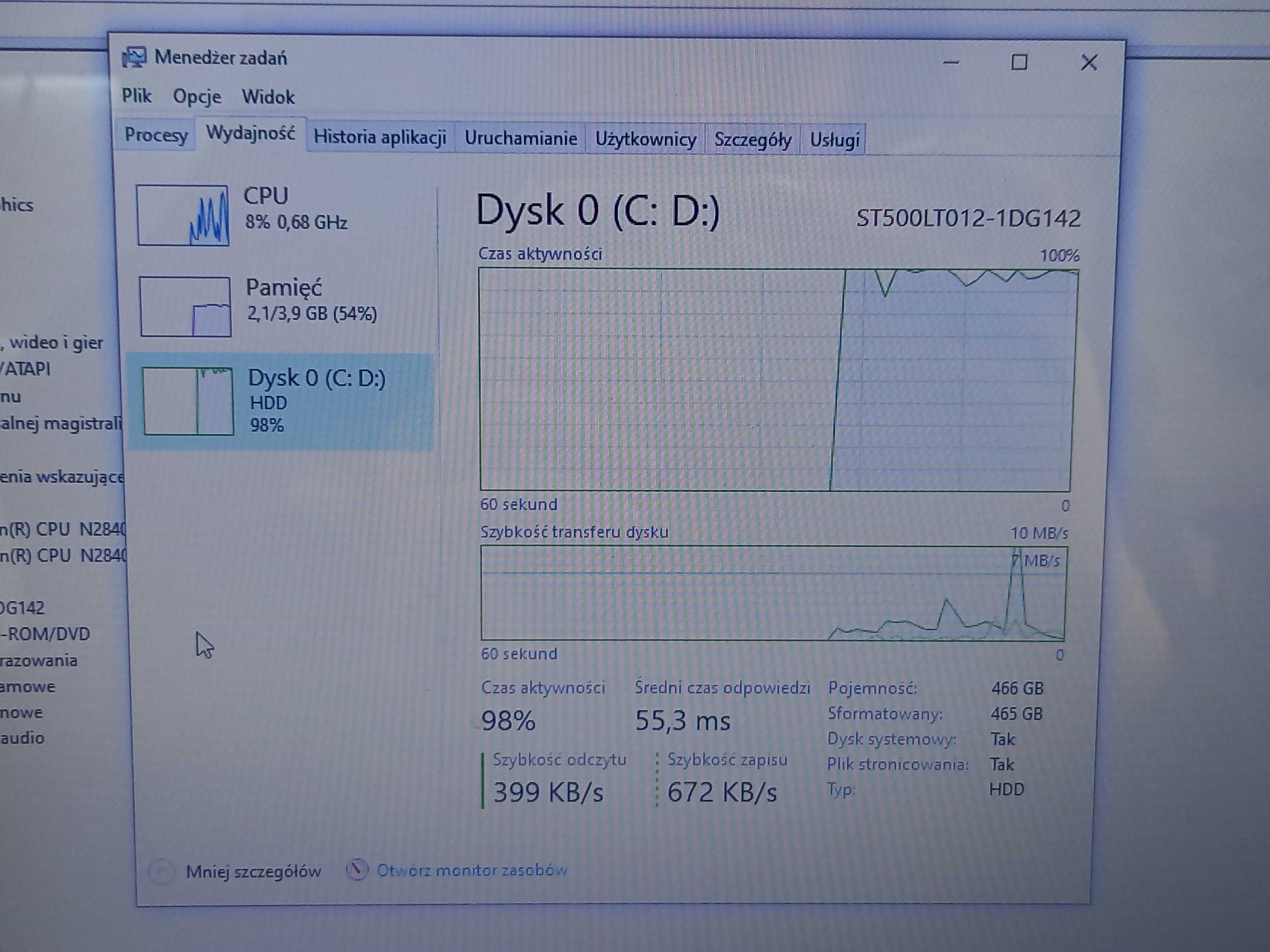This screenshot has width=1270, height=952.
Task: Select the Wydajność tab
Action: pyautogui.click(x=250, y=133)
